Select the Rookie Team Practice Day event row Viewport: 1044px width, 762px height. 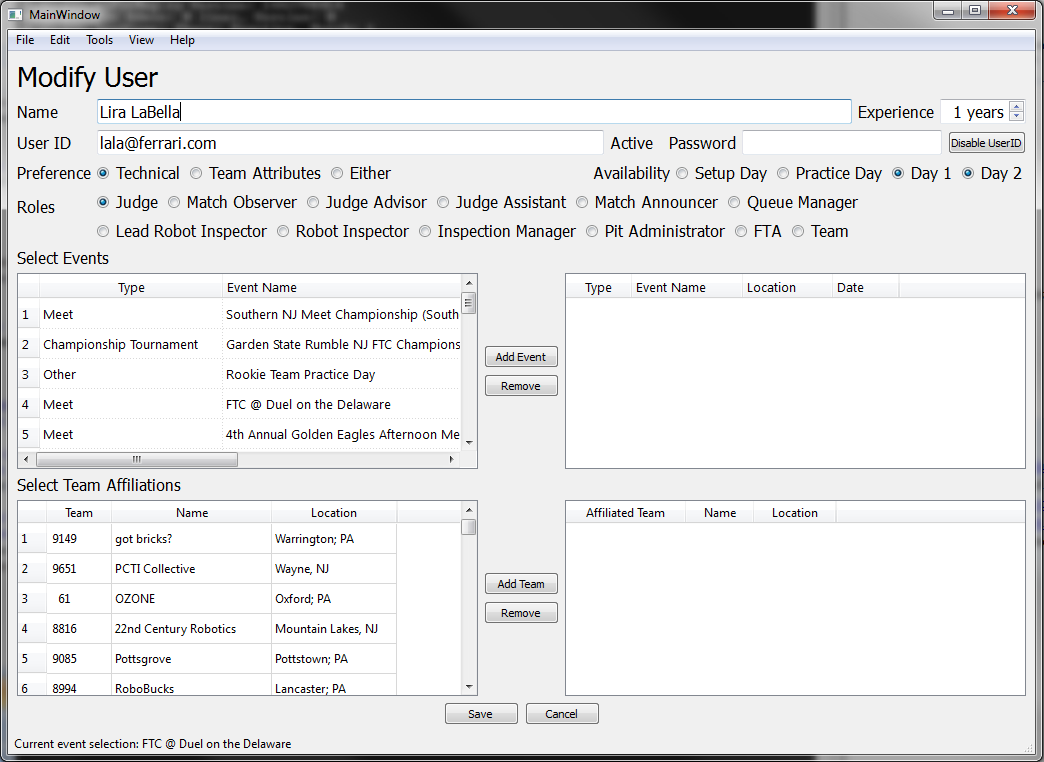click(300, 374)
